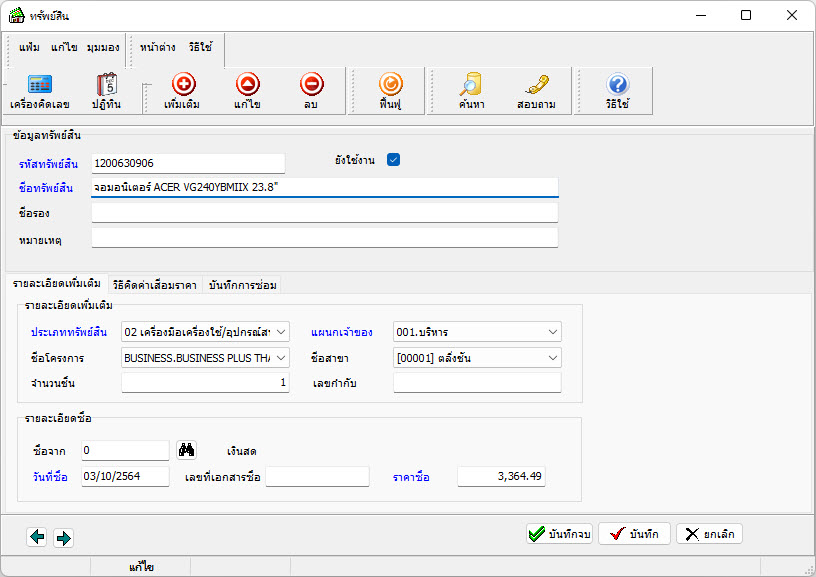Viewport: 816px width, 577px height.
Task: Open the แฟ้ม menu
Action: [x=29, y=47]
